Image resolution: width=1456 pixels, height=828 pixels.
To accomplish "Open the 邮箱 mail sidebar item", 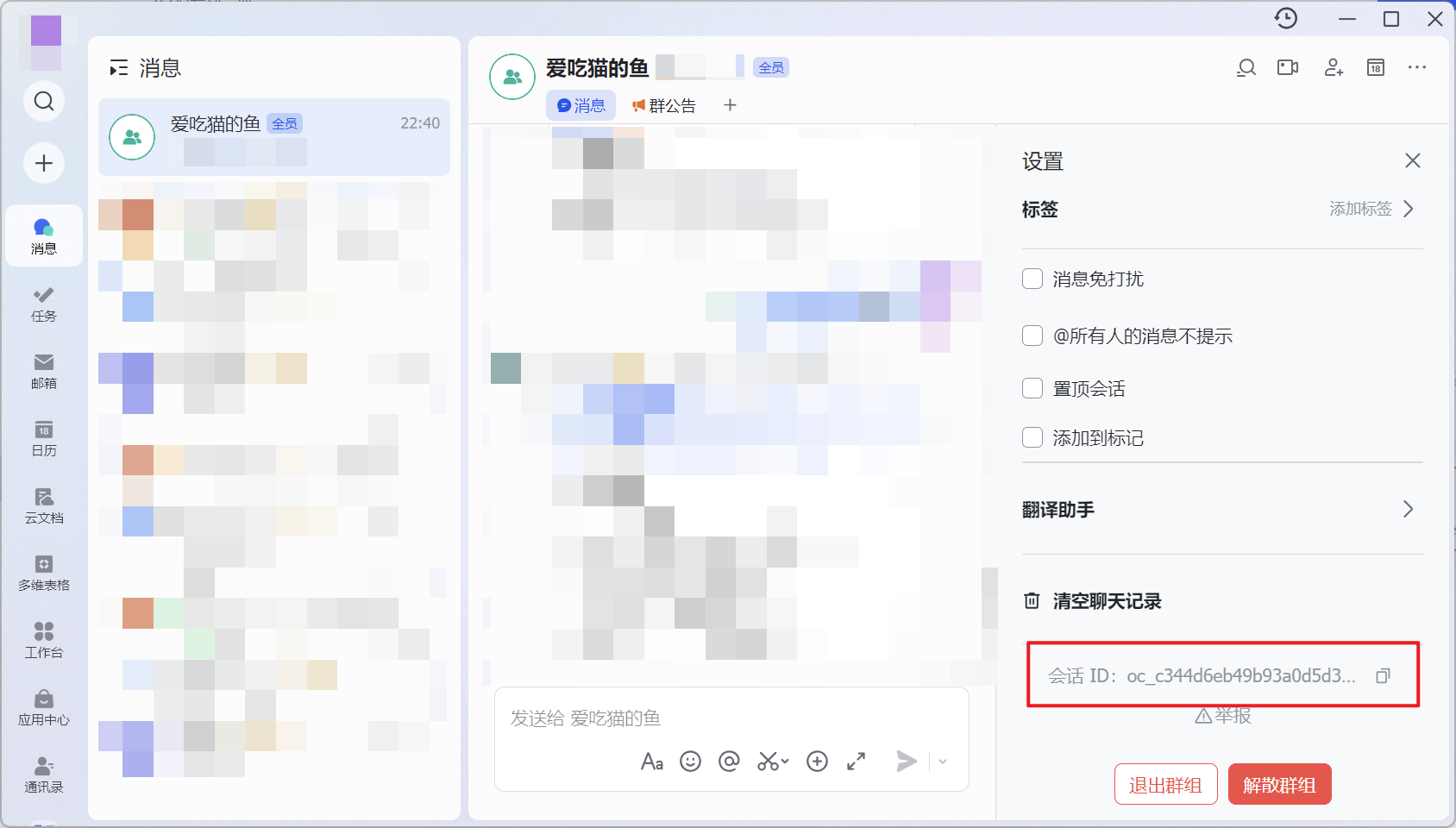I will pos(44,371).
